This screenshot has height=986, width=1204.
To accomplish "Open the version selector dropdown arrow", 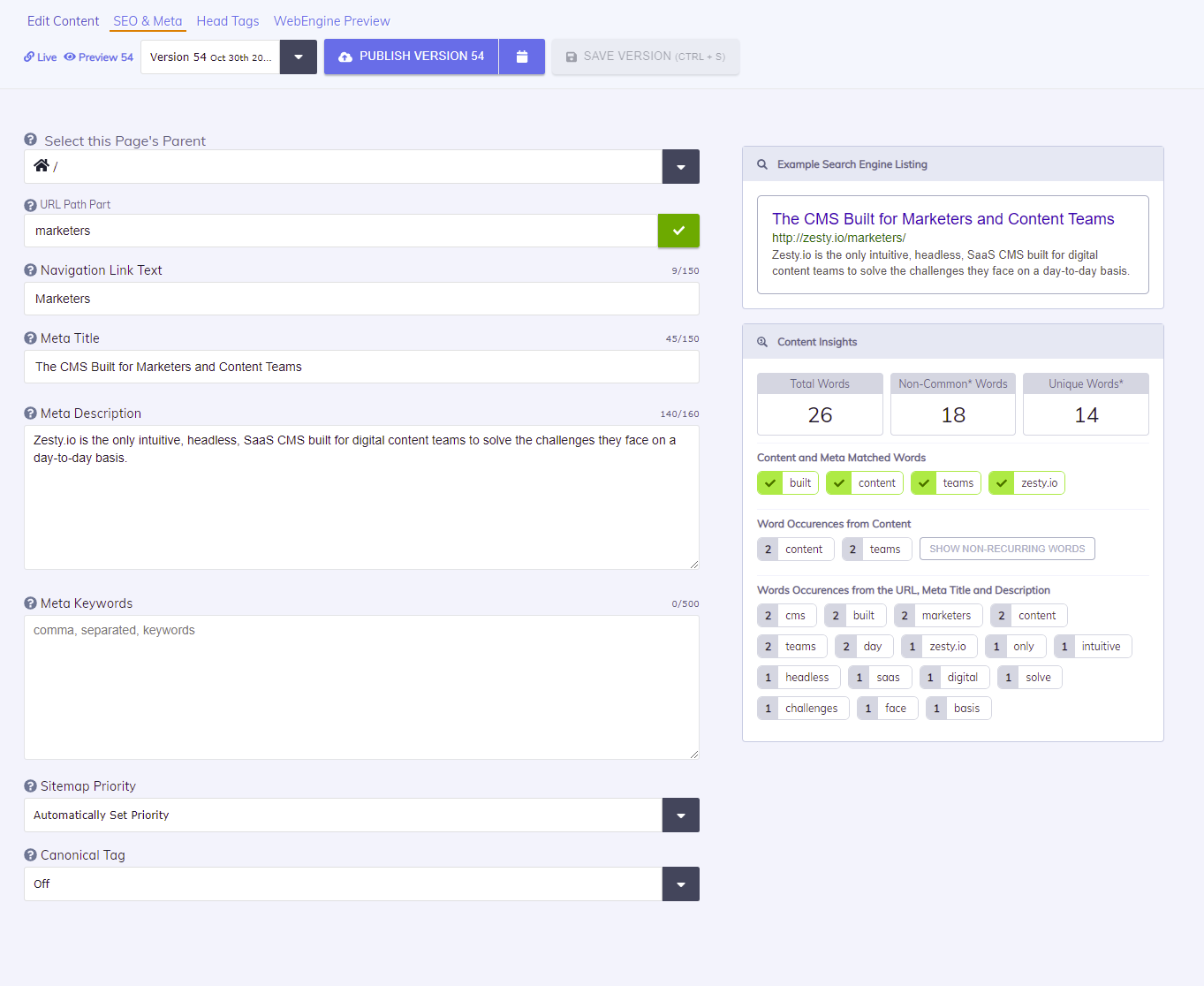I will pyautogui.click(x=299, y=57).
